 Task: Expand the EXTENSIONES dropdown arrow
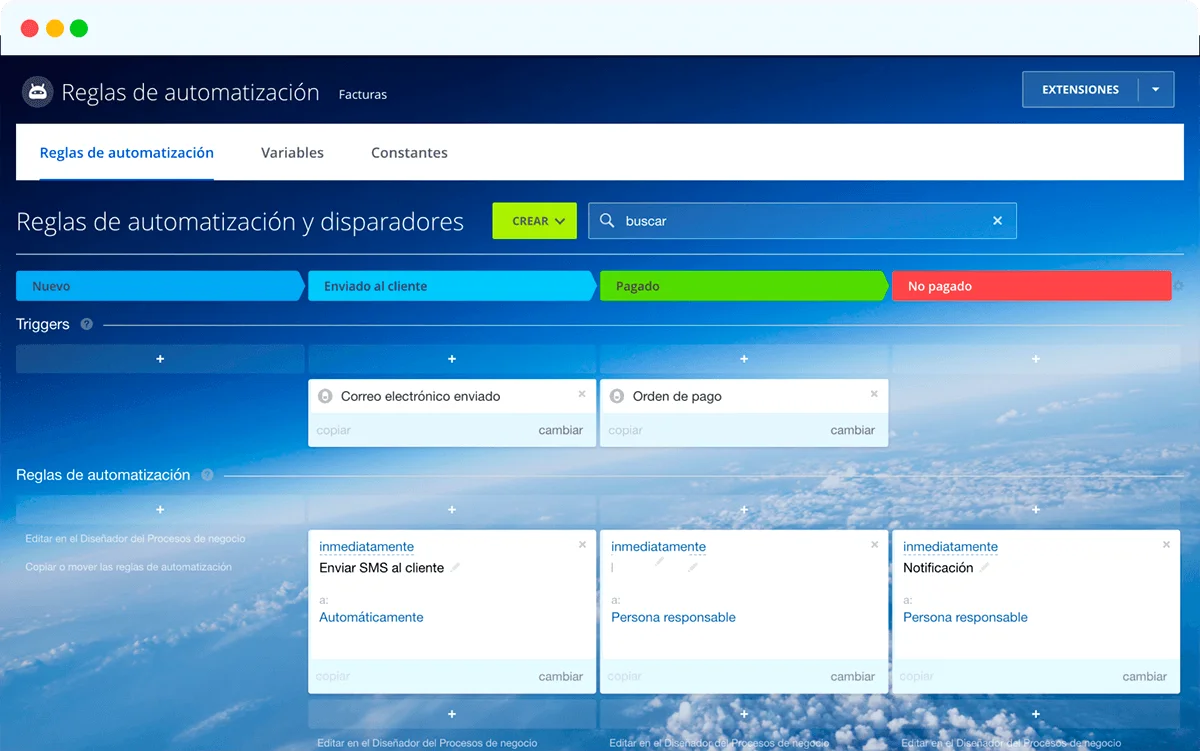(x=1155, y=90)
